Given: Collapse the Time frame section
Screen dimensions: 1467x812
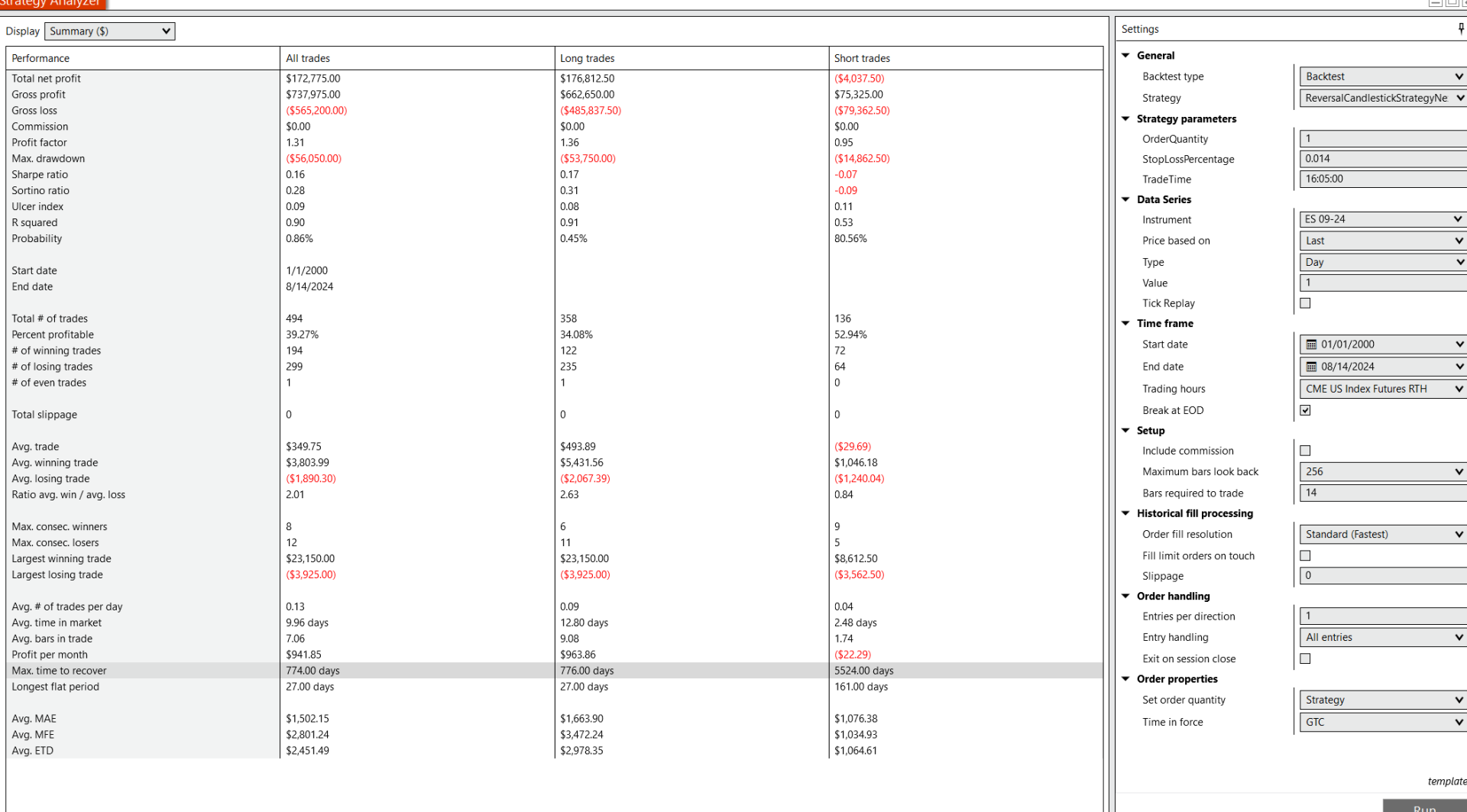Looking at the screenshot, I should [x=1125, y=323].
